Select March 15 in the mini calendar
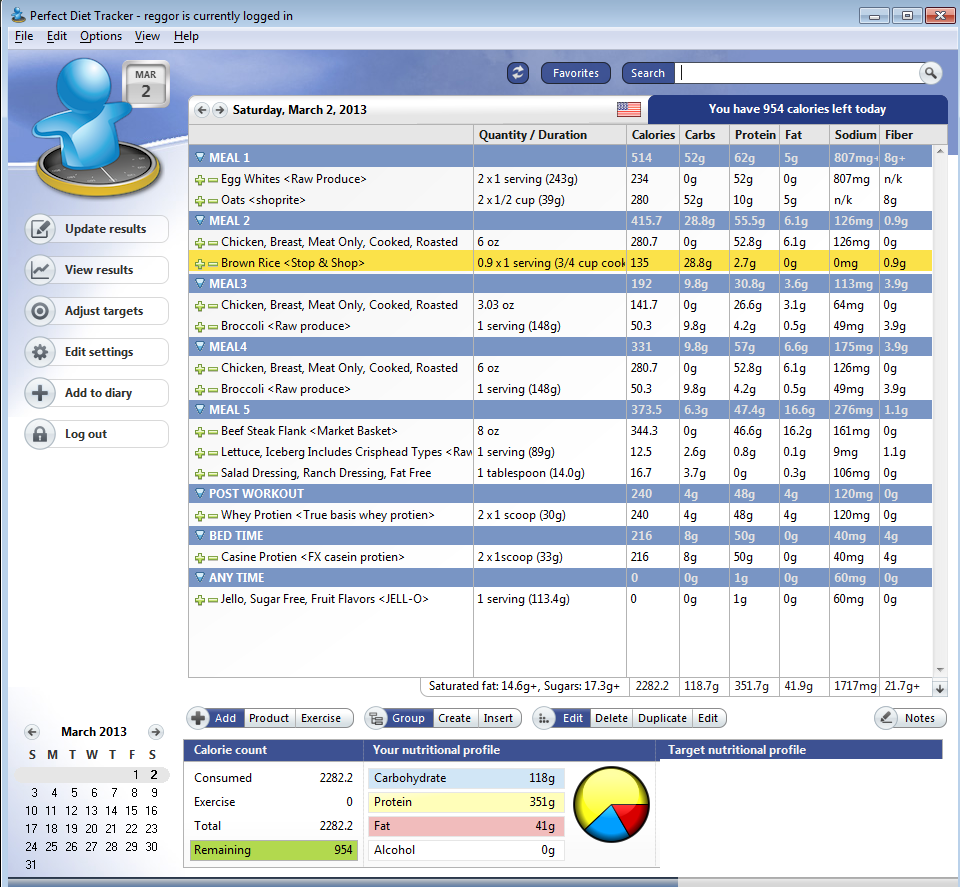Image resolution: width=960 pixels, height=887 pixels. (x=132, y=811)
